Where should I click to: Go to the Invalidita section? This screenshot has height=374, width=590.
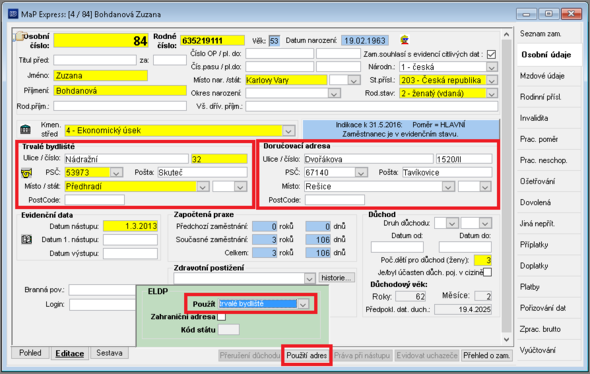pos(534,118)
